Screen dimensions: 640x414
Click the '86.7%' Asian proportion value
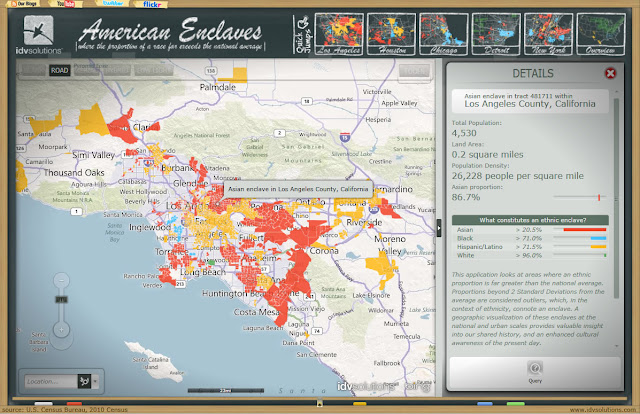point(466,197)
